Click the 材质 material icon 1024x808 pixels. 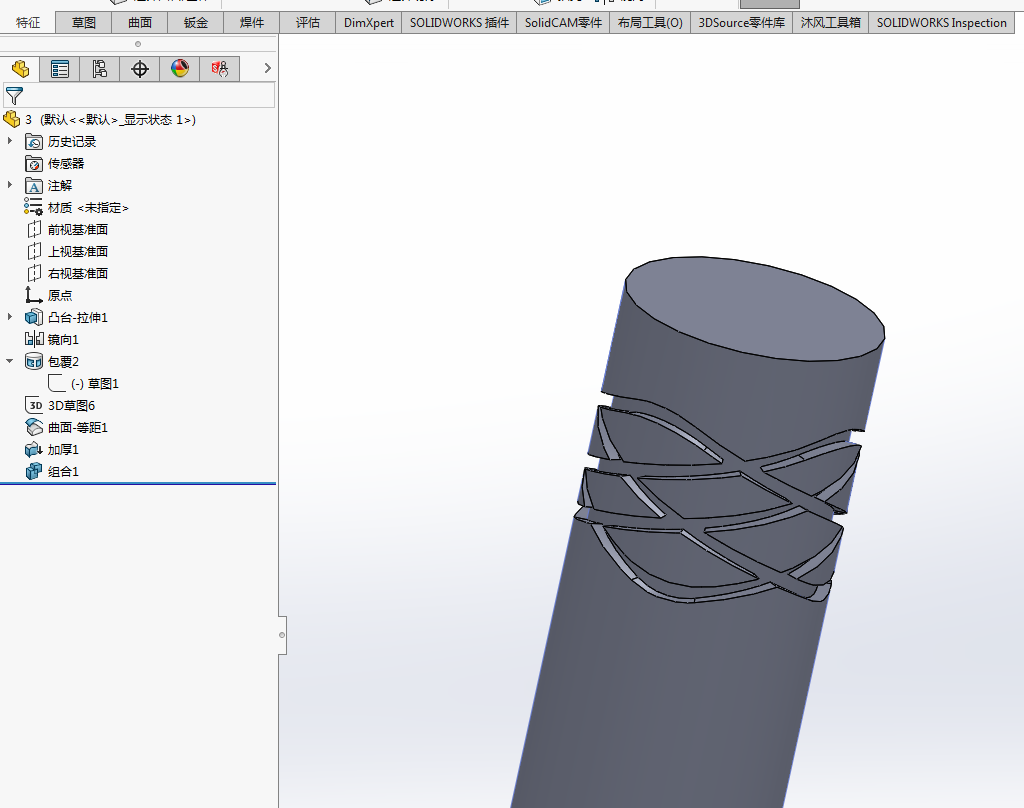coord(34,207)
